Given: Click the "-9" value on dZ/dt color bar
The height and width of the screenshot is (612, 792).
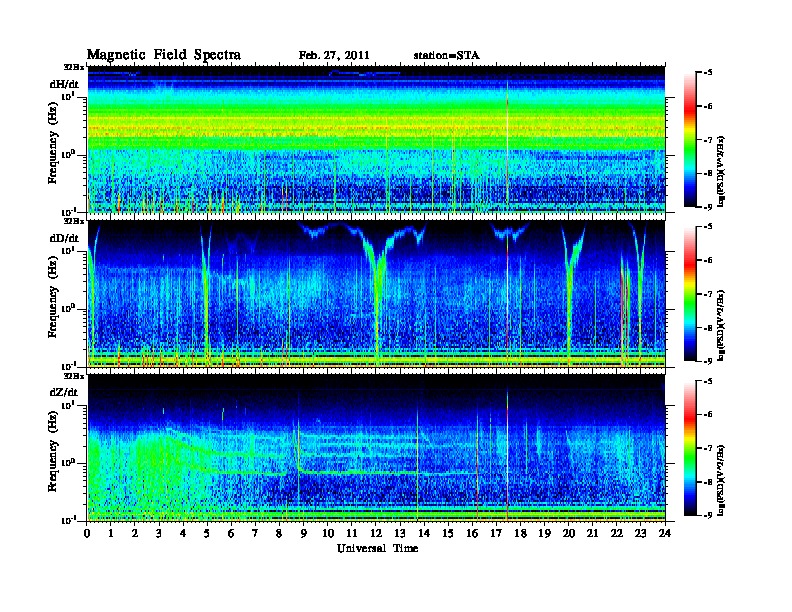Looking at the screenshot, I should (708, 515).
